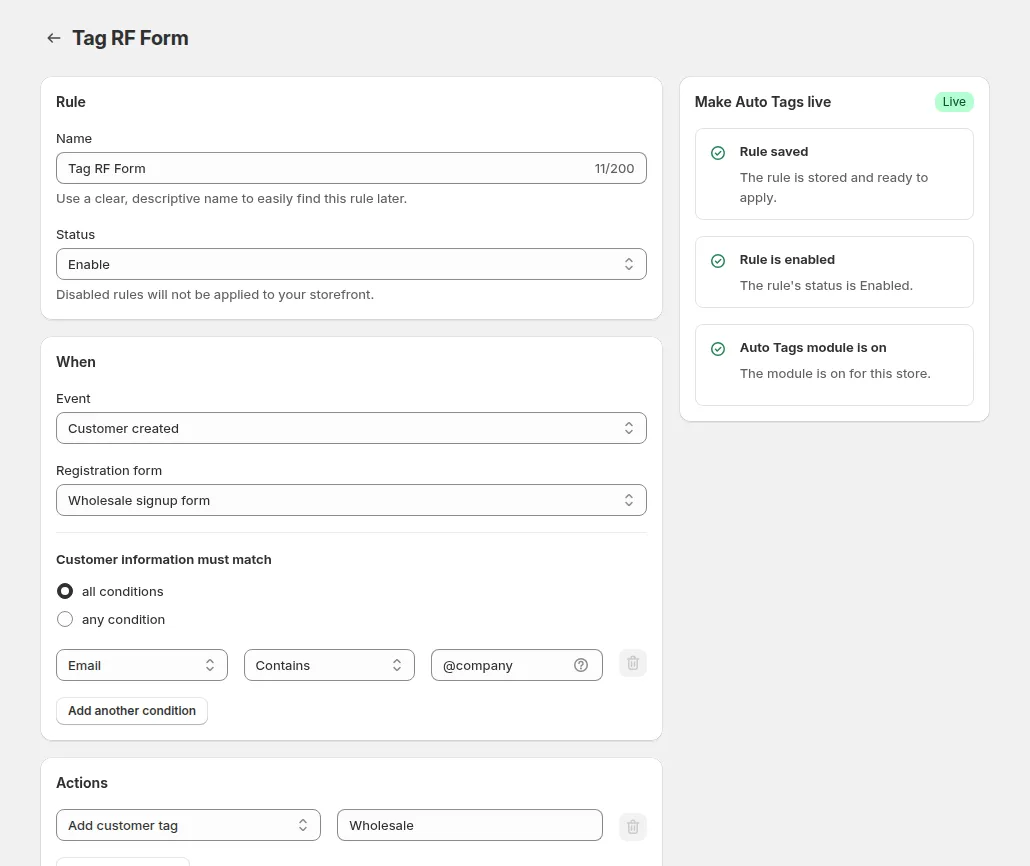This screenshot has width=1030, height=866.
Task: Click the 'Disabled rules will not be applied' hint
Action: [x=215, y=294]
